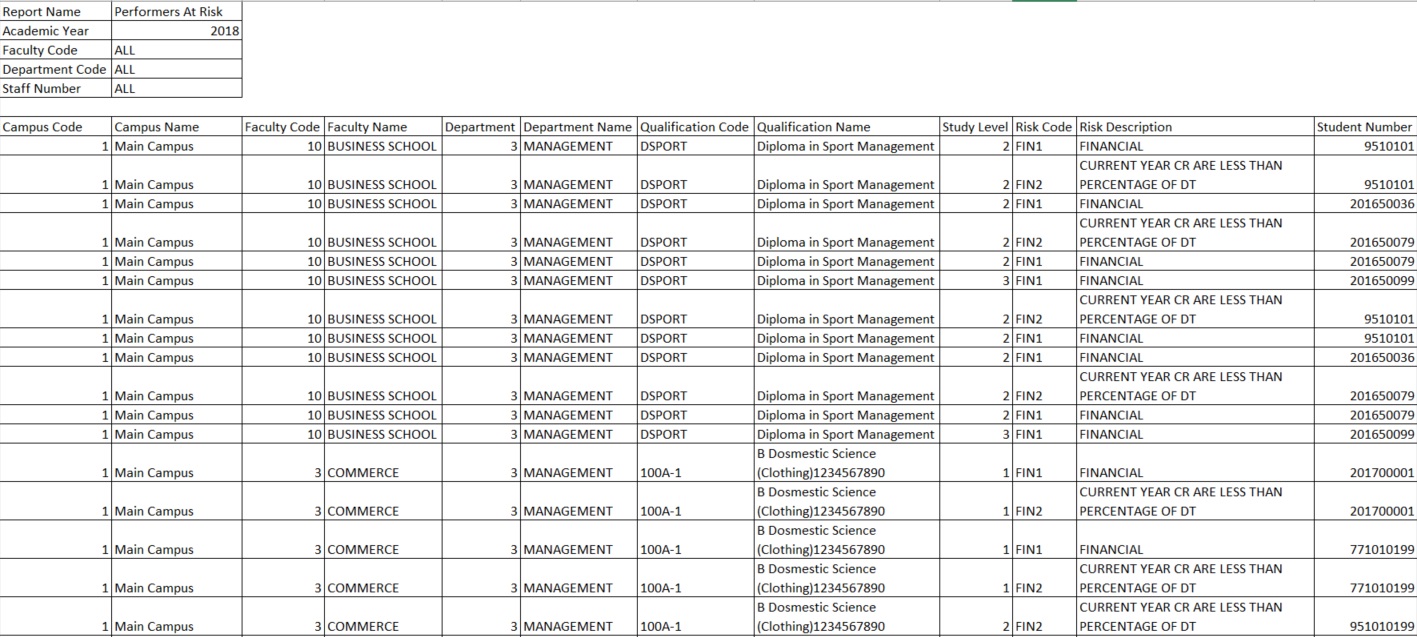Click the ALL value beside Staff Number
The width and height of the screenshot is (1417, 637).
point(176,88)
